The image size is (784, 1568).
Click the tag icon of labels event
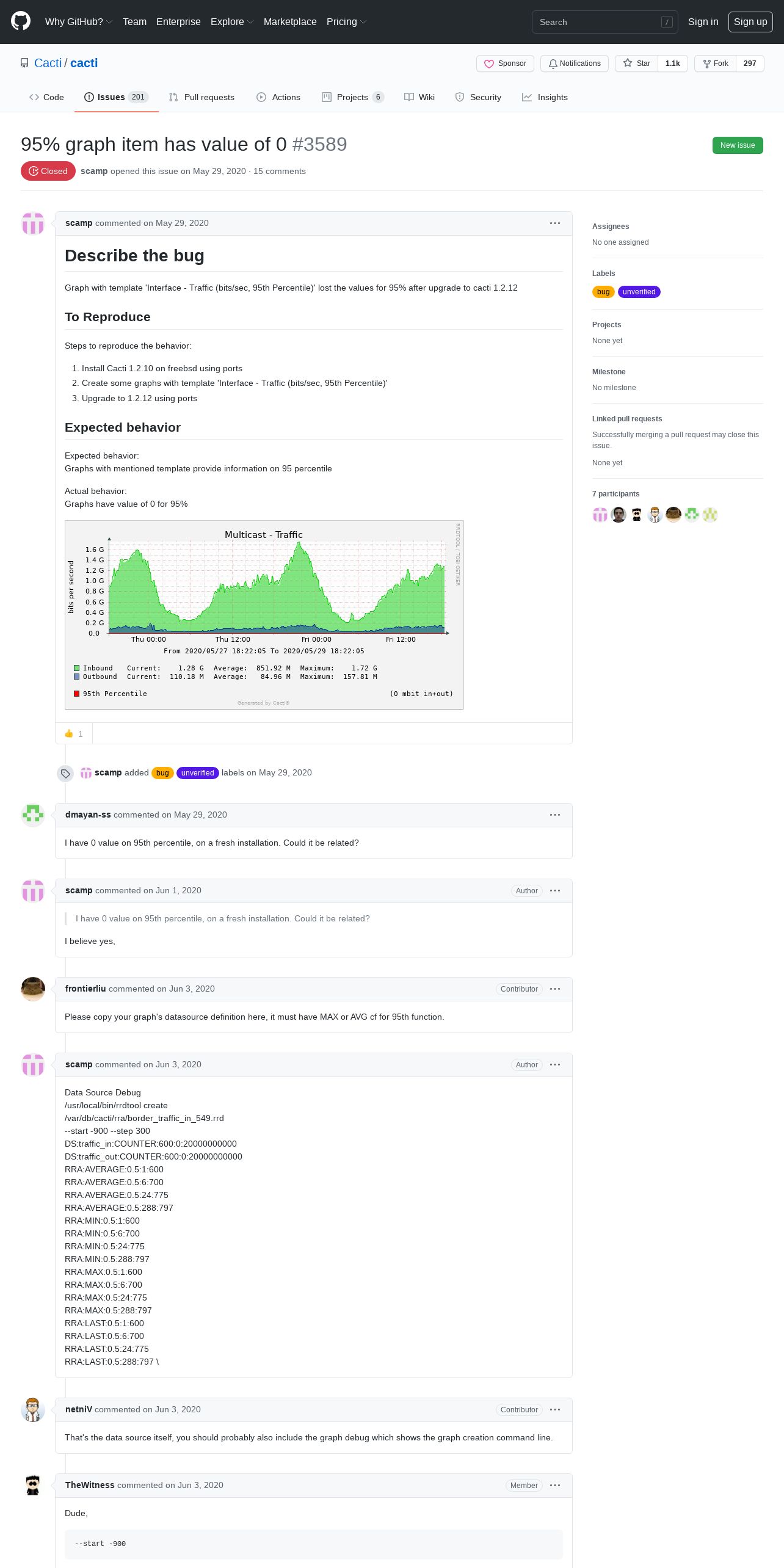65,774
